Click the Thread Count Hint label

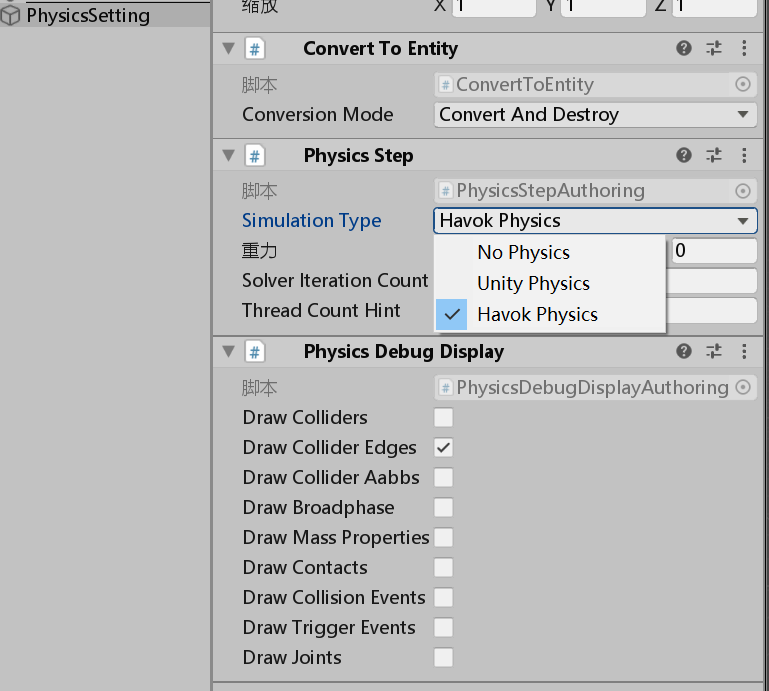[x=321, y=310]
